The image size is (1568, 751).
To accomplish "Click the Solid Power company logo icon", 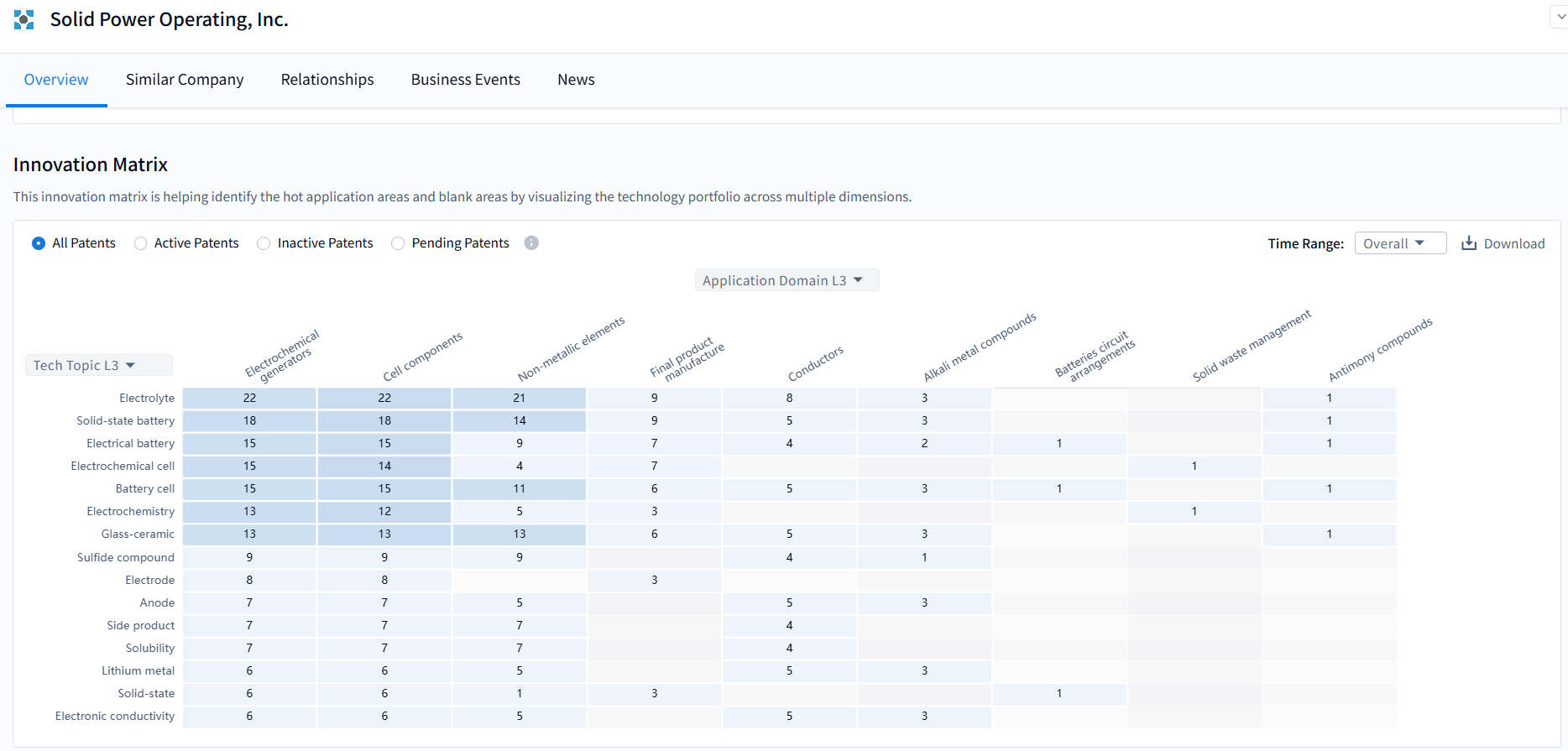I will 24,20.
